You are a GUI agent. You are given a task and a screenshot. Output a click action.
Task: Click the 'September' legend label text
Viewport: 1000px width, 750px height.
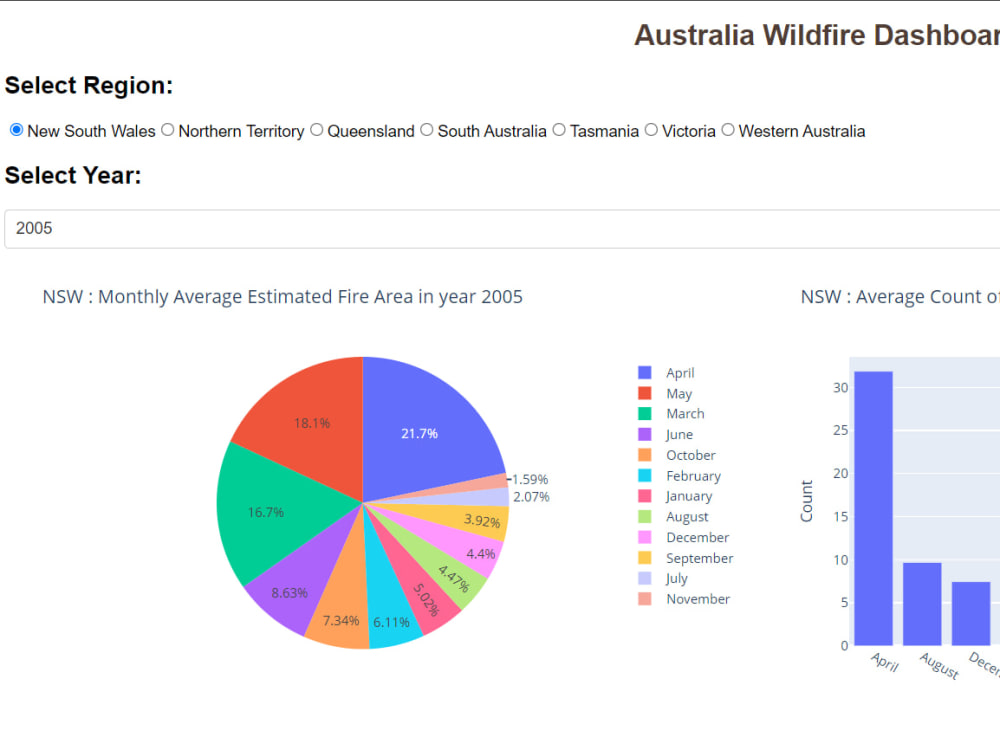(700, 558)
